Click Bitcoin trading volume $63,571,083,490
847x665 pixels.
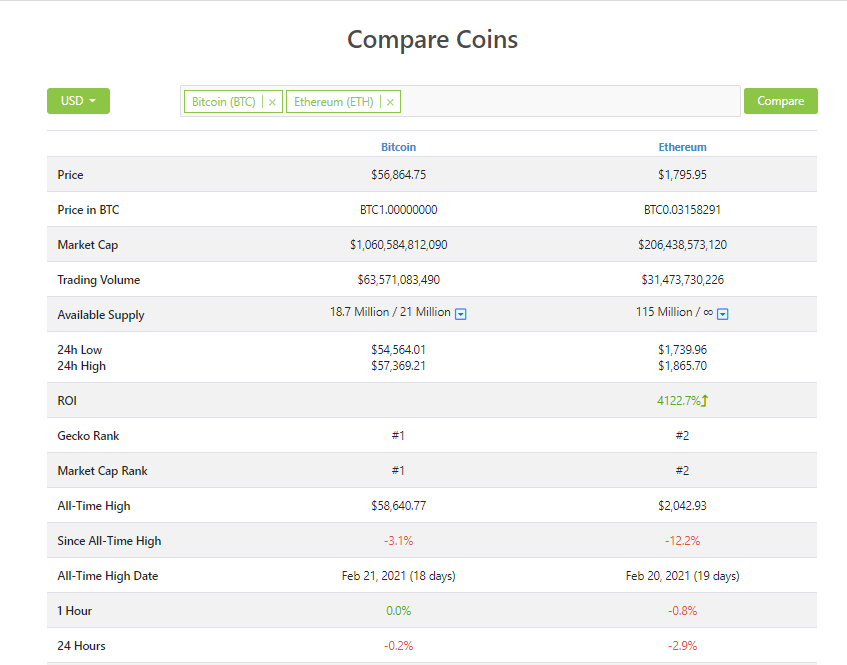click(399, 280)
